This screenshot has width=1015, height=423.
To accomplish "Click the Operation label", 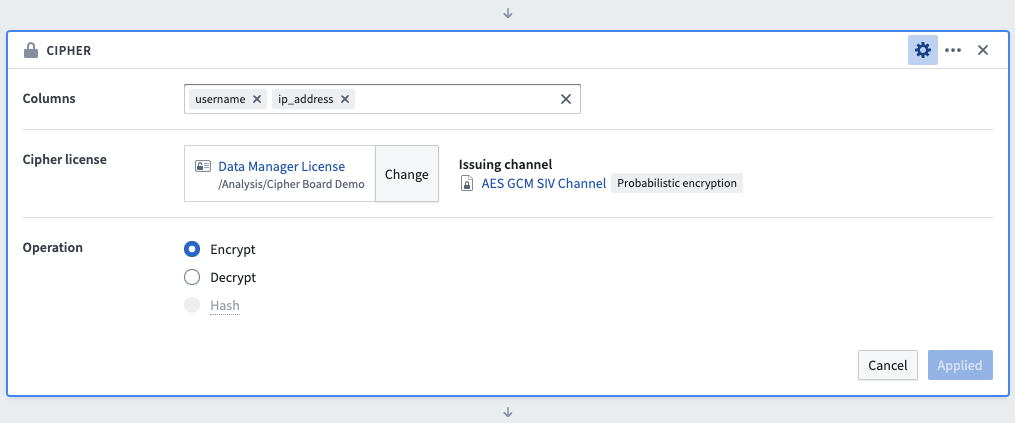I will 52,247.
